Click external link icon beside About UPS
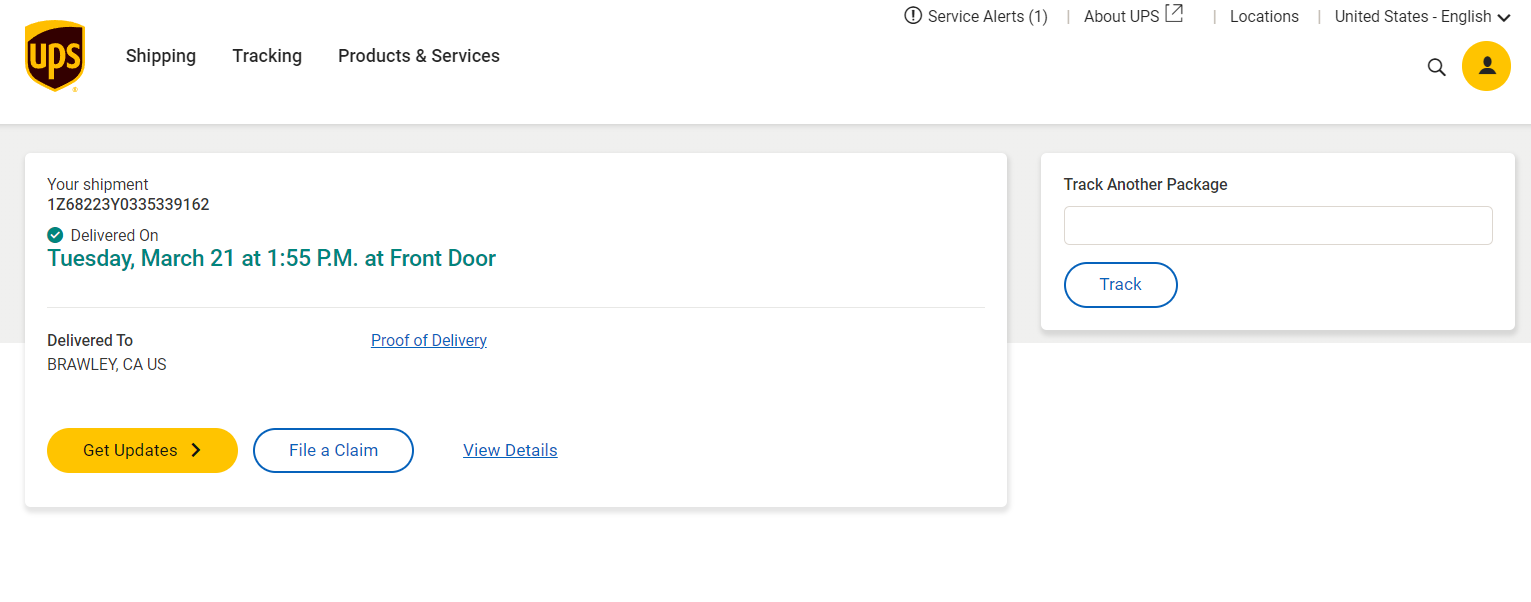 point(1174,14)
